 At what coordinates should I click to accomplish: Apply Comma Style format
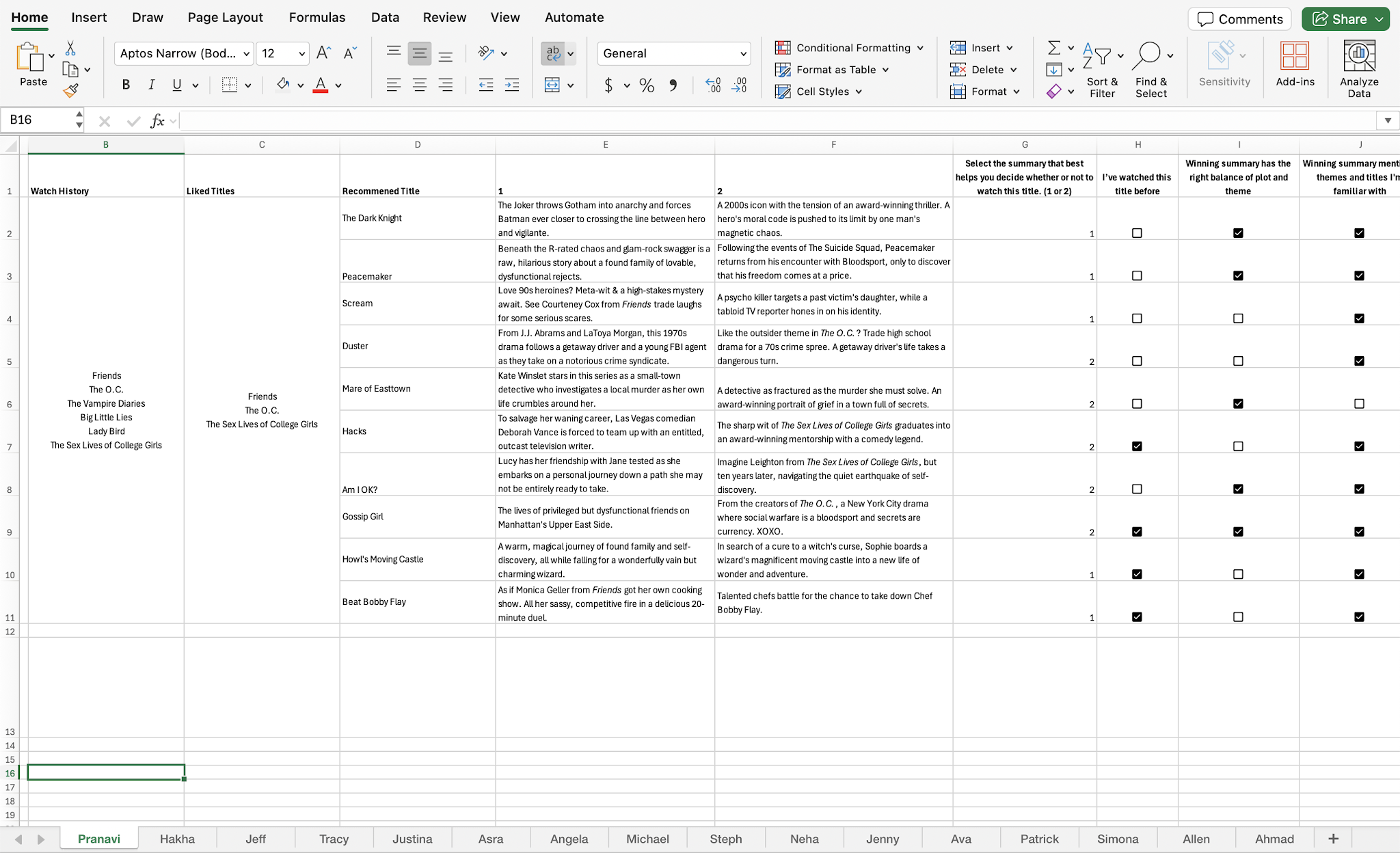coord(673,85)
